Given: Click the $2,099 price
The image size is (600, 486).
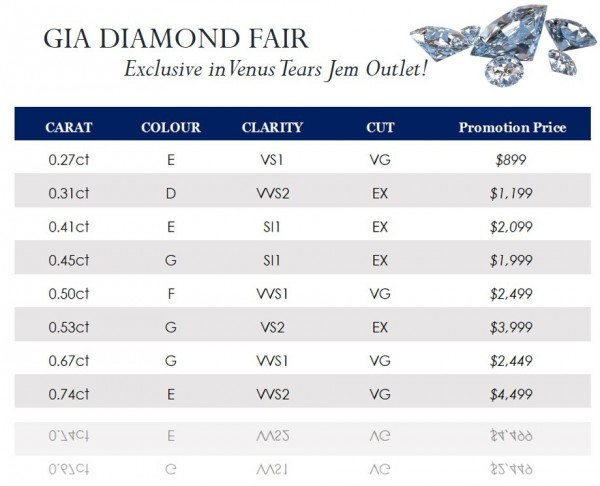Looking at the screenshot, I should pyautogui.click(x=511, y=226).
